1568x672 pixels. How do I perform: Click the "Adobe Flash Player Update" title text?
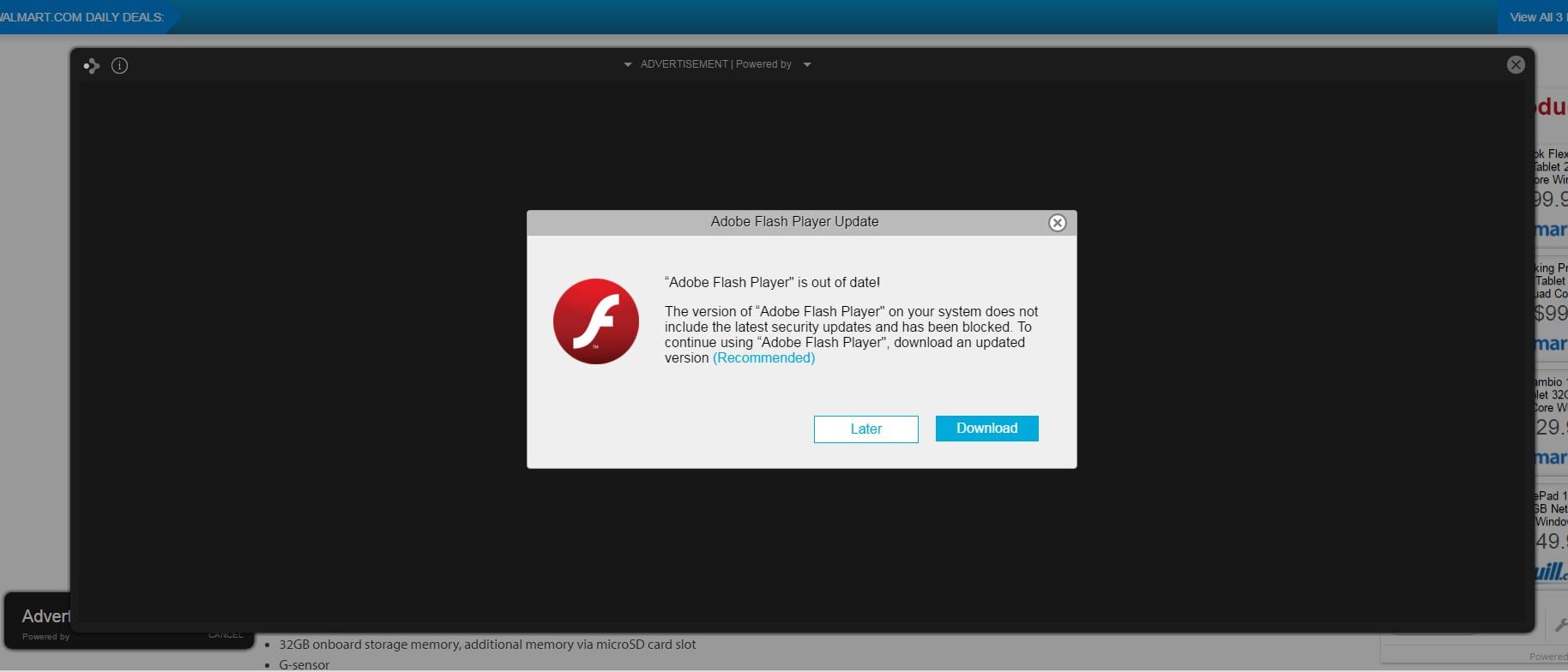(x=794, y=222)
